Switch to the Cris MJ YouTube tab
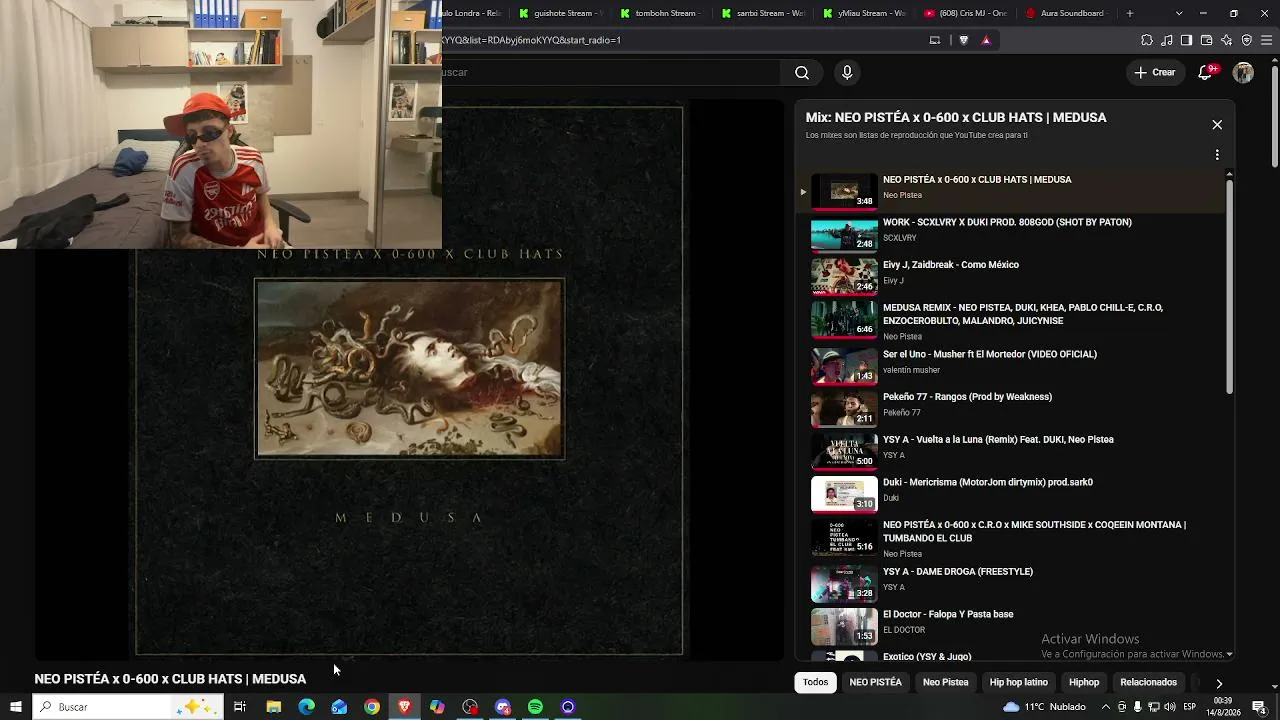 coord(968,13)
